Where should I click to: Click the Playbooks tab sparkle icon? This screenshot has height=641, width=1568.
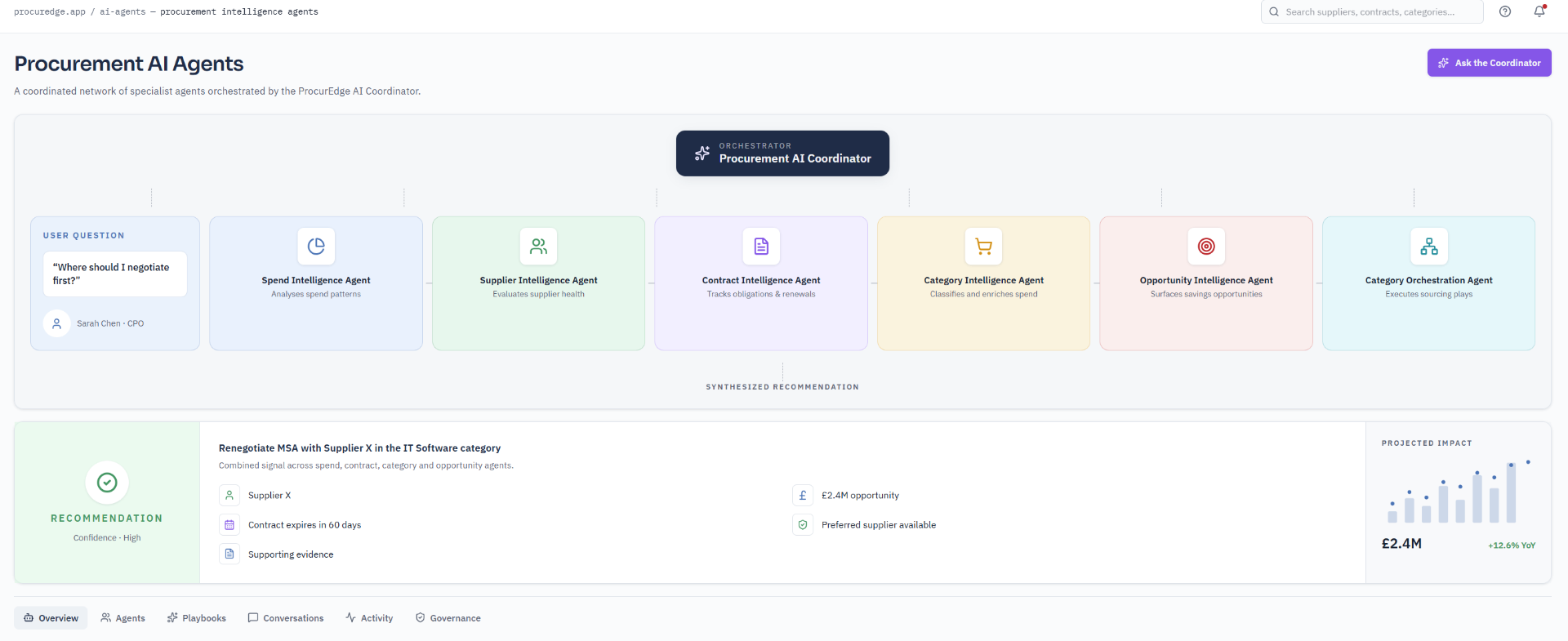[x=172, y=617]
